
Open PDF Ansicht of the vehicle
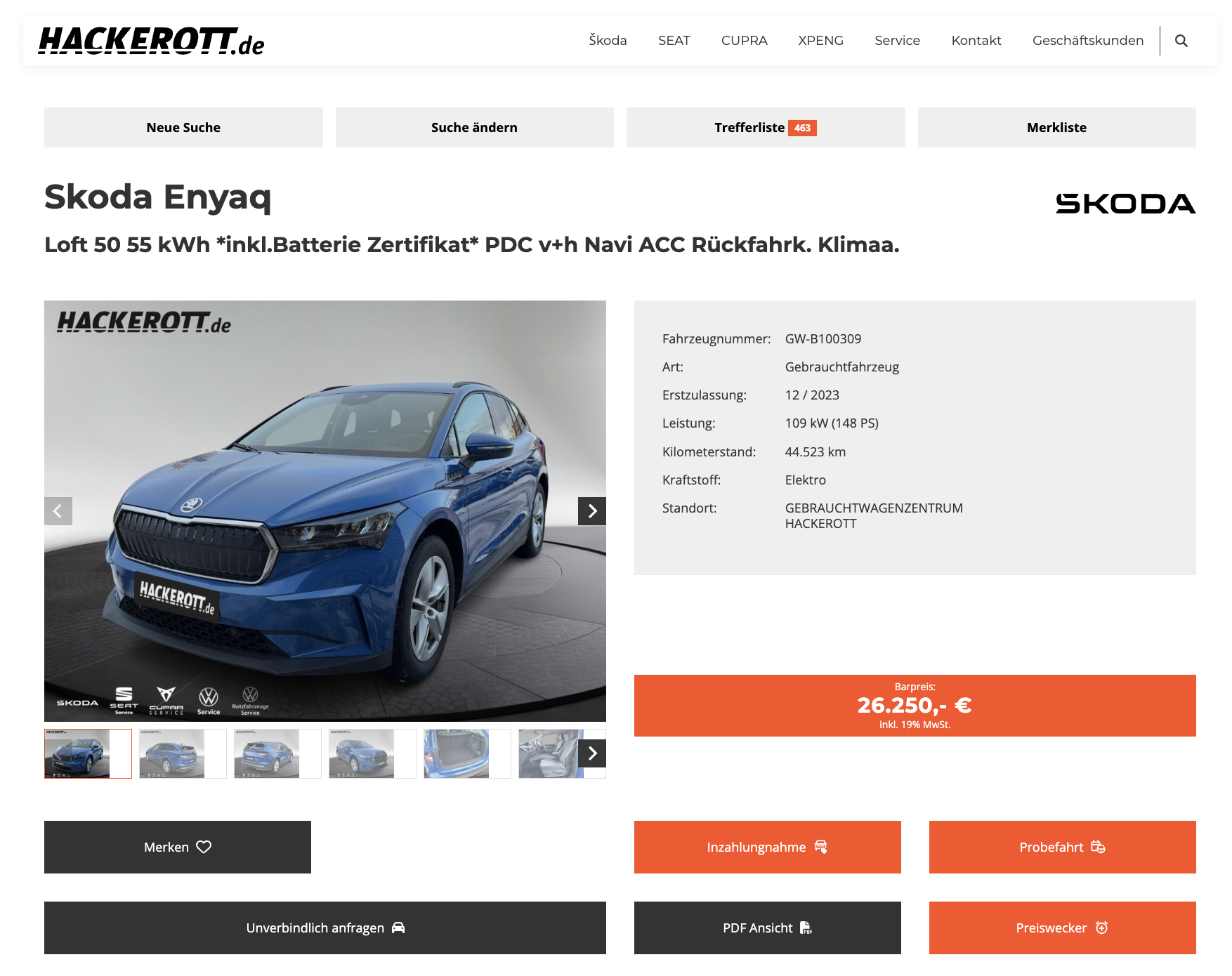[x=767, y=928]
